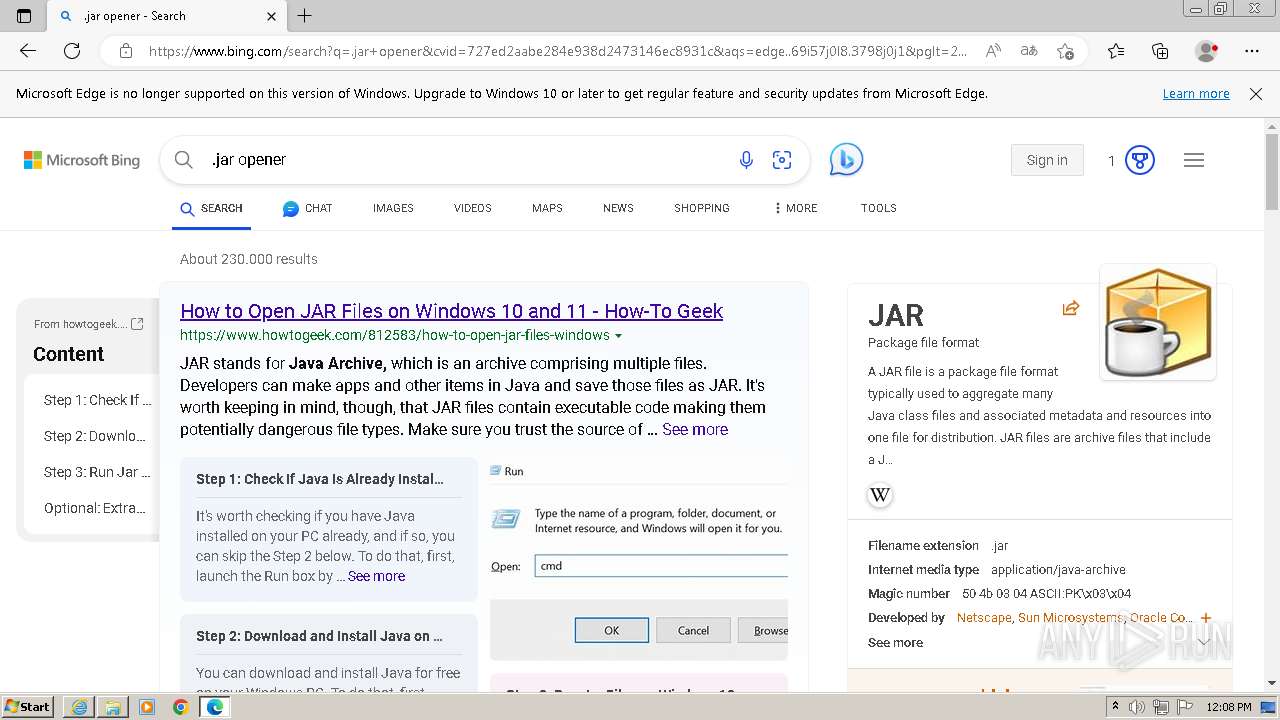Click the JAR coffee cup image
This screenshot has height=720, width=1280.
[x=1158, y=322]
